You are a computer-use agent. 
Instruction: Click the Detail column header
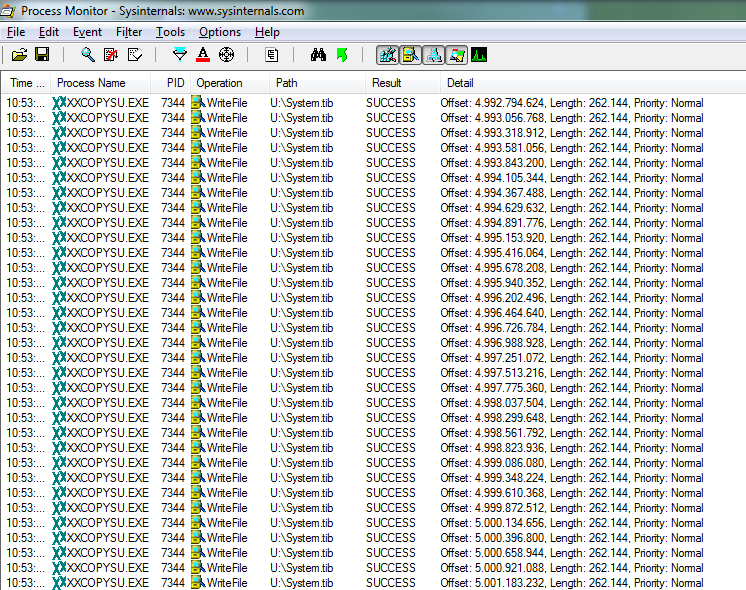[x=593, y=83]
